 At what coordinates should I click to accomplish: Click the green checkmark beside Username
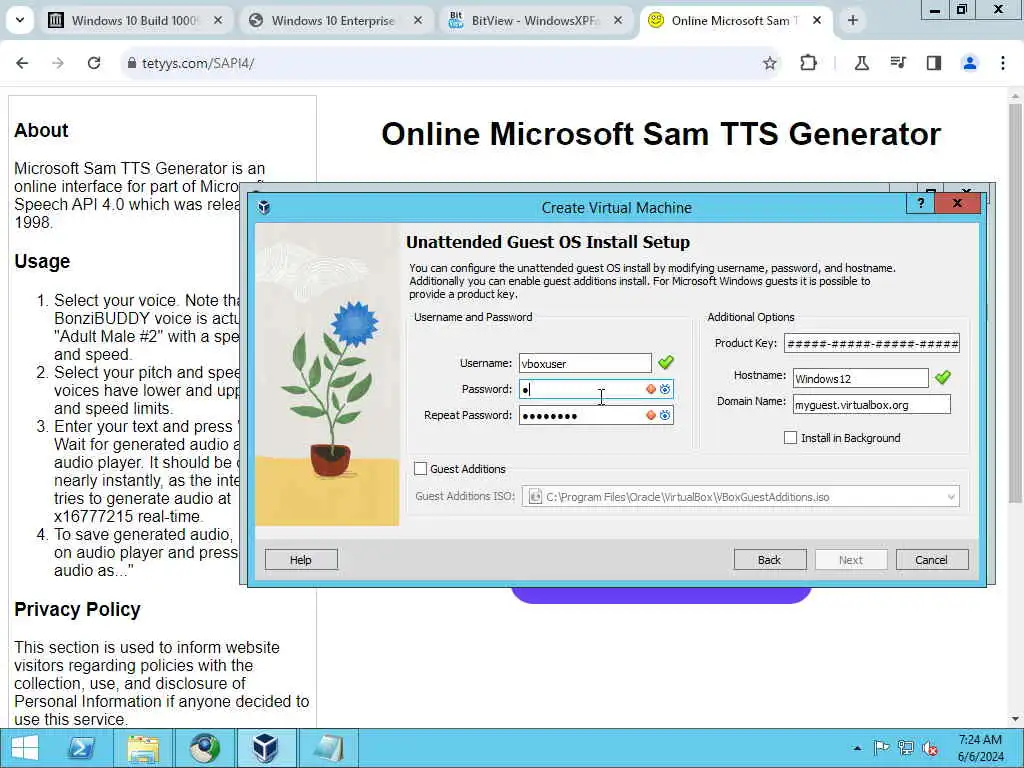(x=665, y=362)
